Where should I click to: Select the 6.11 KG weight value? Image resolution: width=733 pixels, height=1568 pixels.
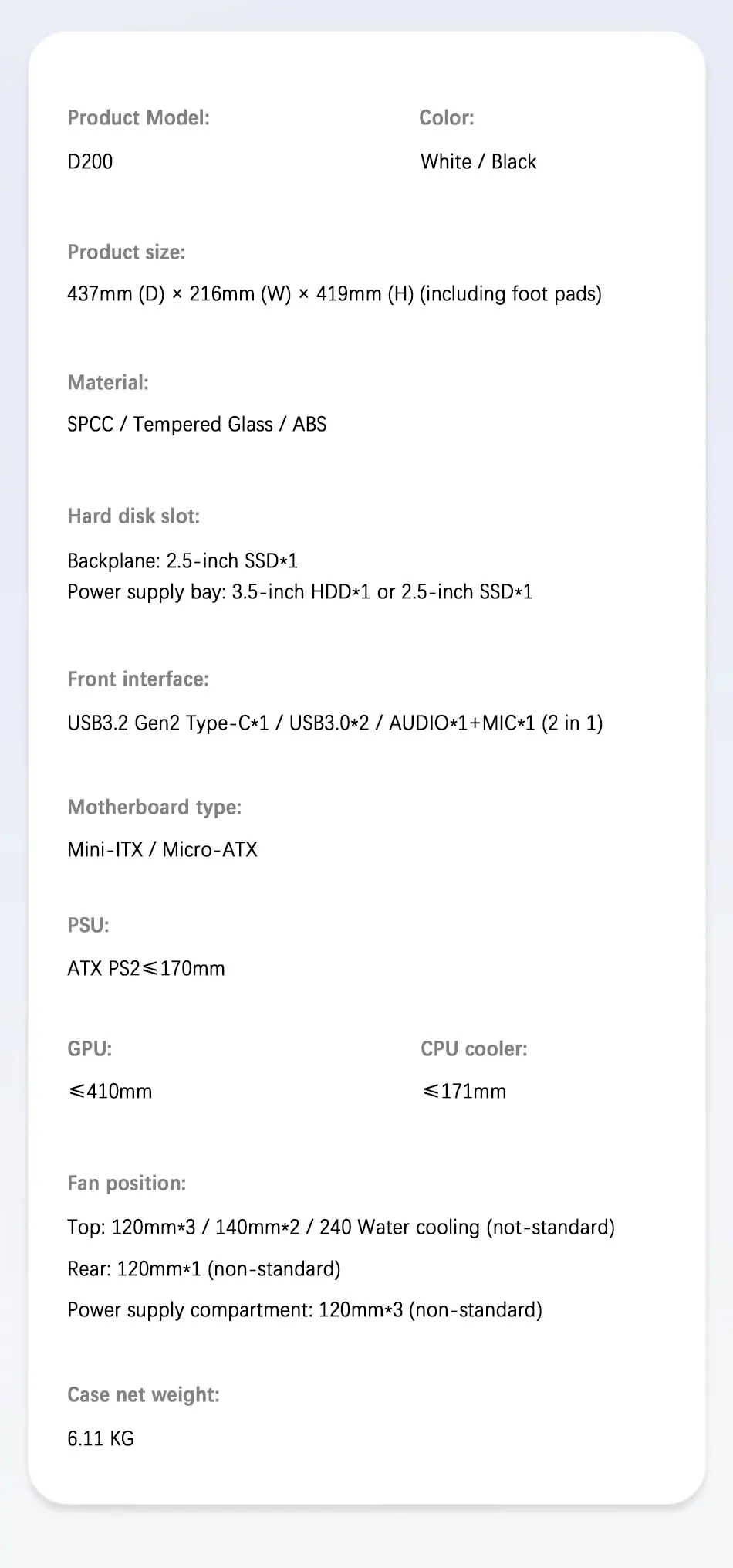tap(100, 1439)
